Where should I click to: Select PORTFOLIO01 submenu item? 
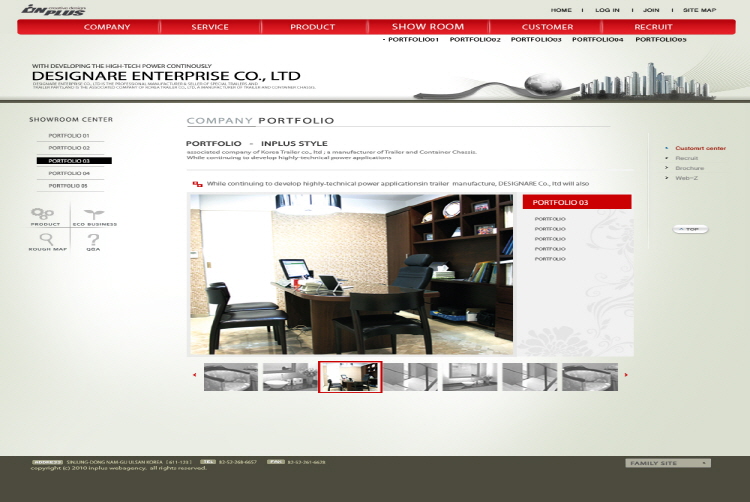tap(413, 40)
